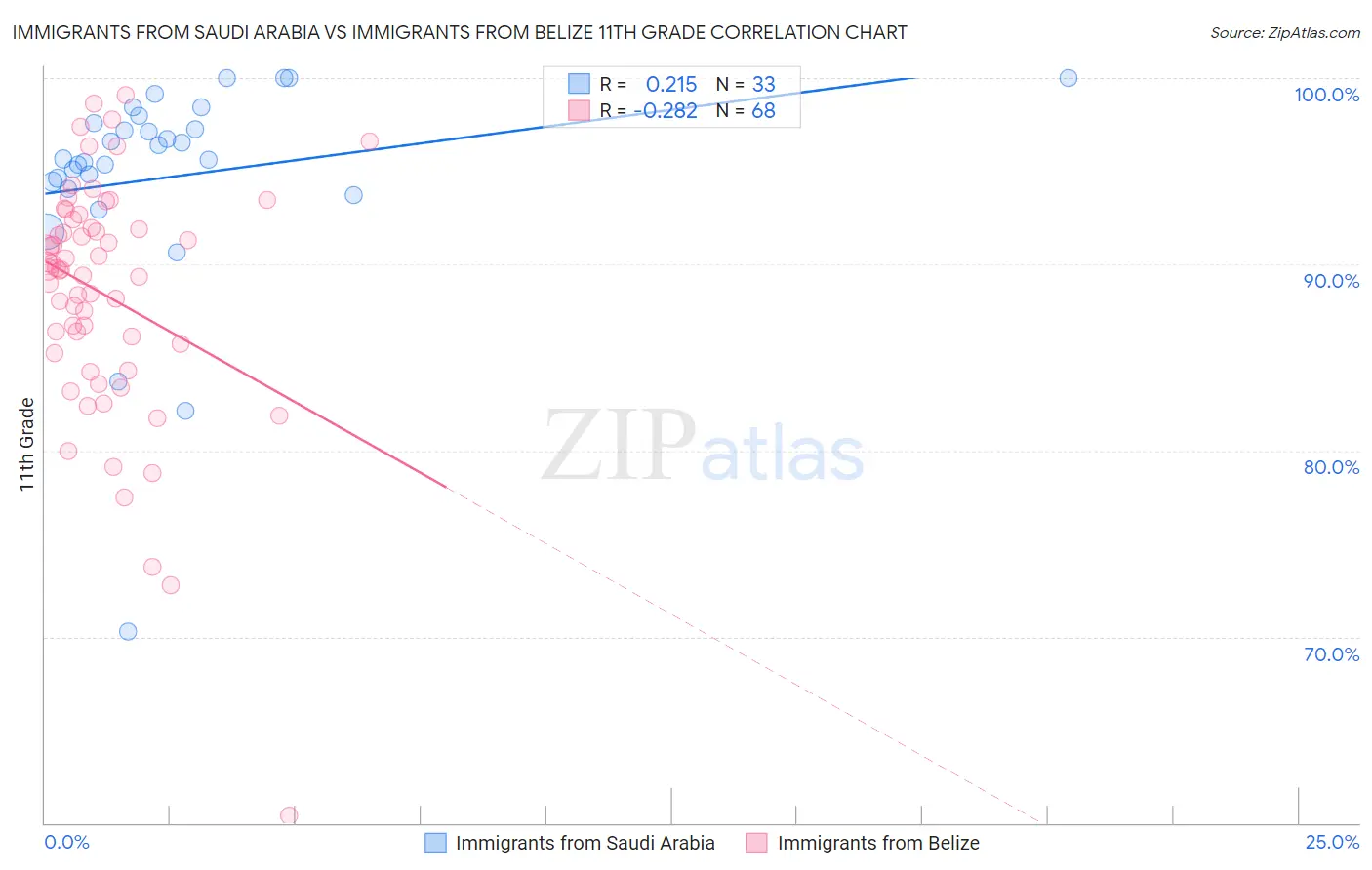This screenshot has height=870, width=1372.
Task: Select the blue swatch beside R = 0.215
Action: pyautogui.click(x=580, y=84)
